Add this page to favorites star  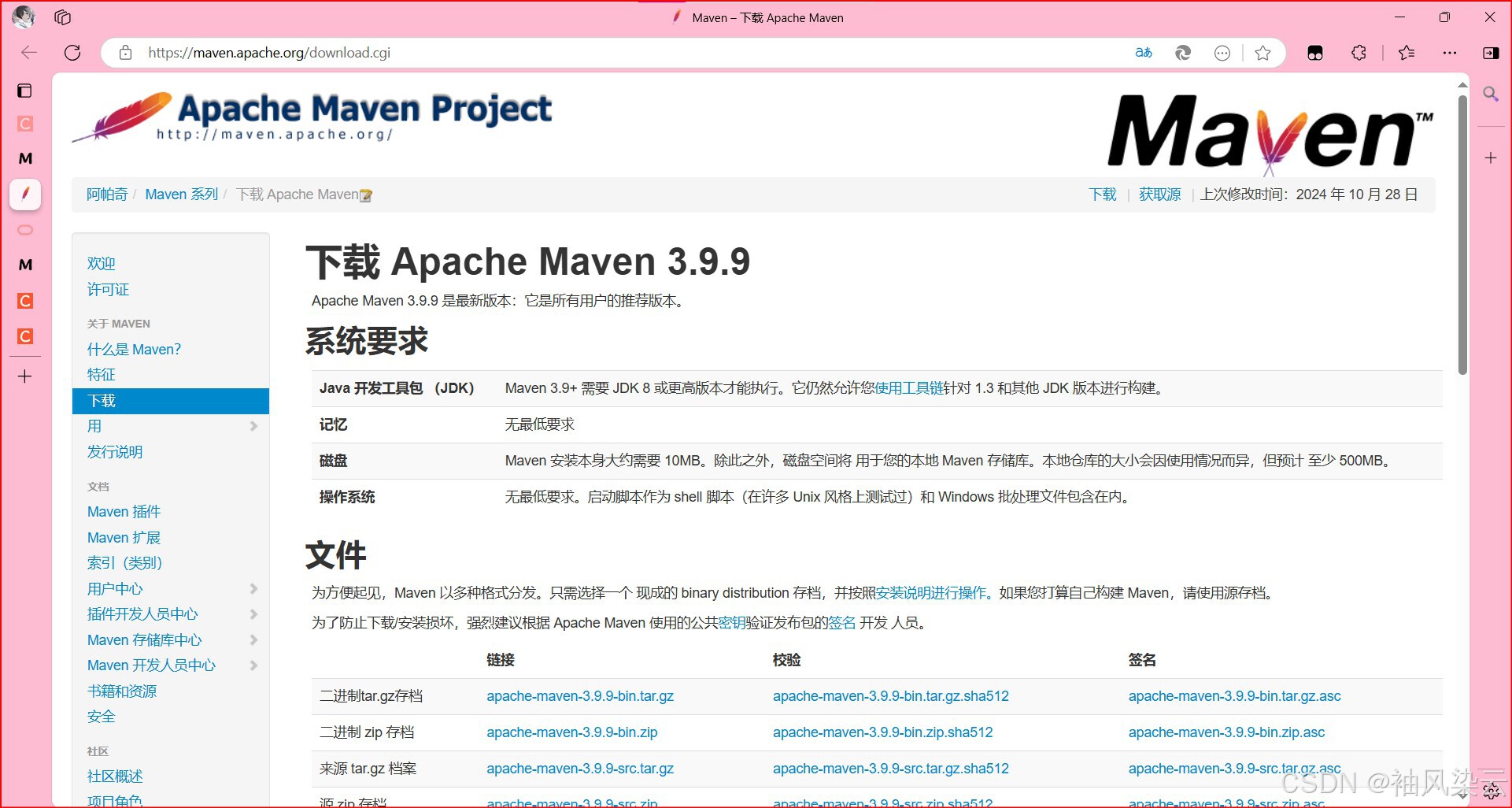click(1263, 53)
